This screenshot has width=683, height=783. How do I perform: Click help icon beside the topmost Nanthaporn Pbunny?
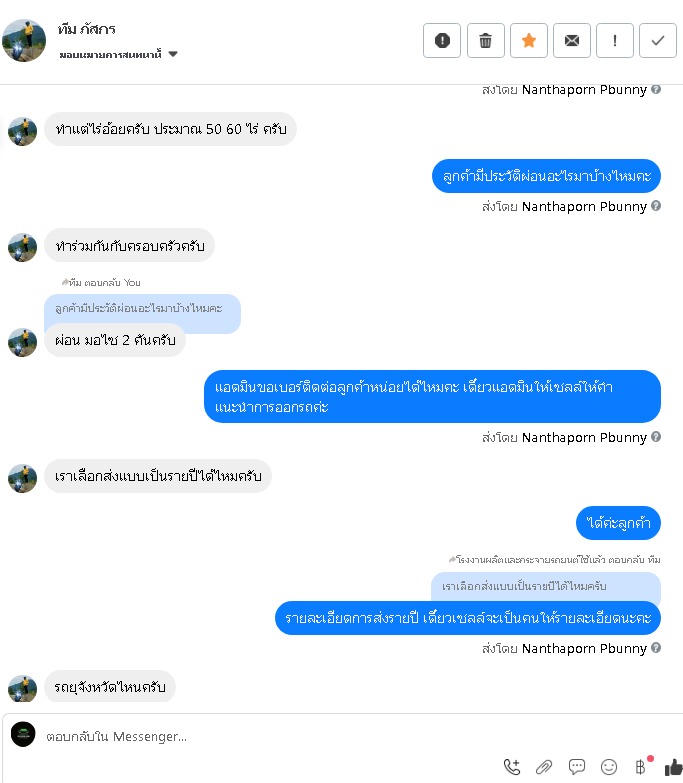[656, 89]
